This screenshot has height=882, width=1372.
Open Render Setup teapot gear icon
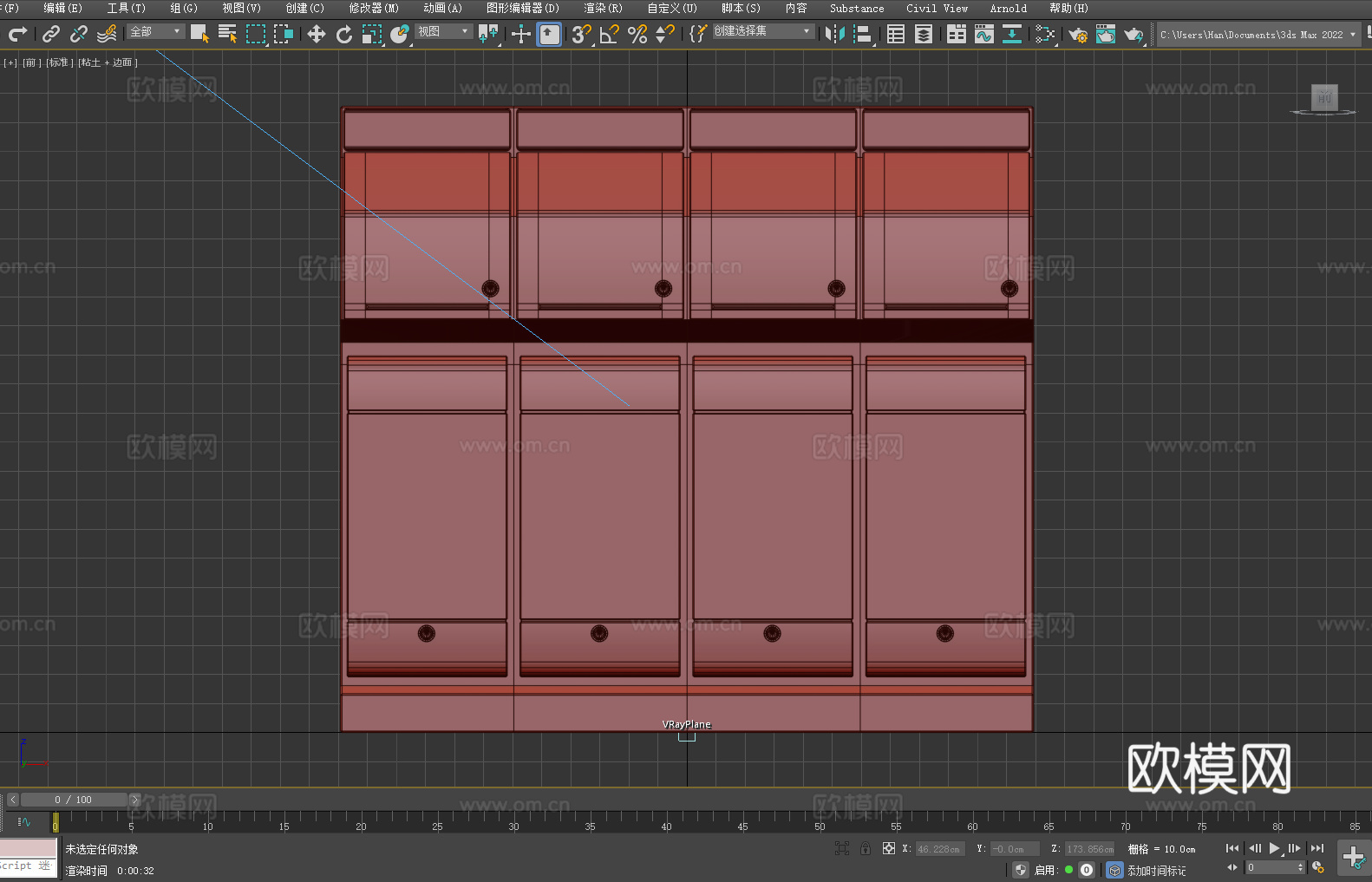pos(1078,34)
